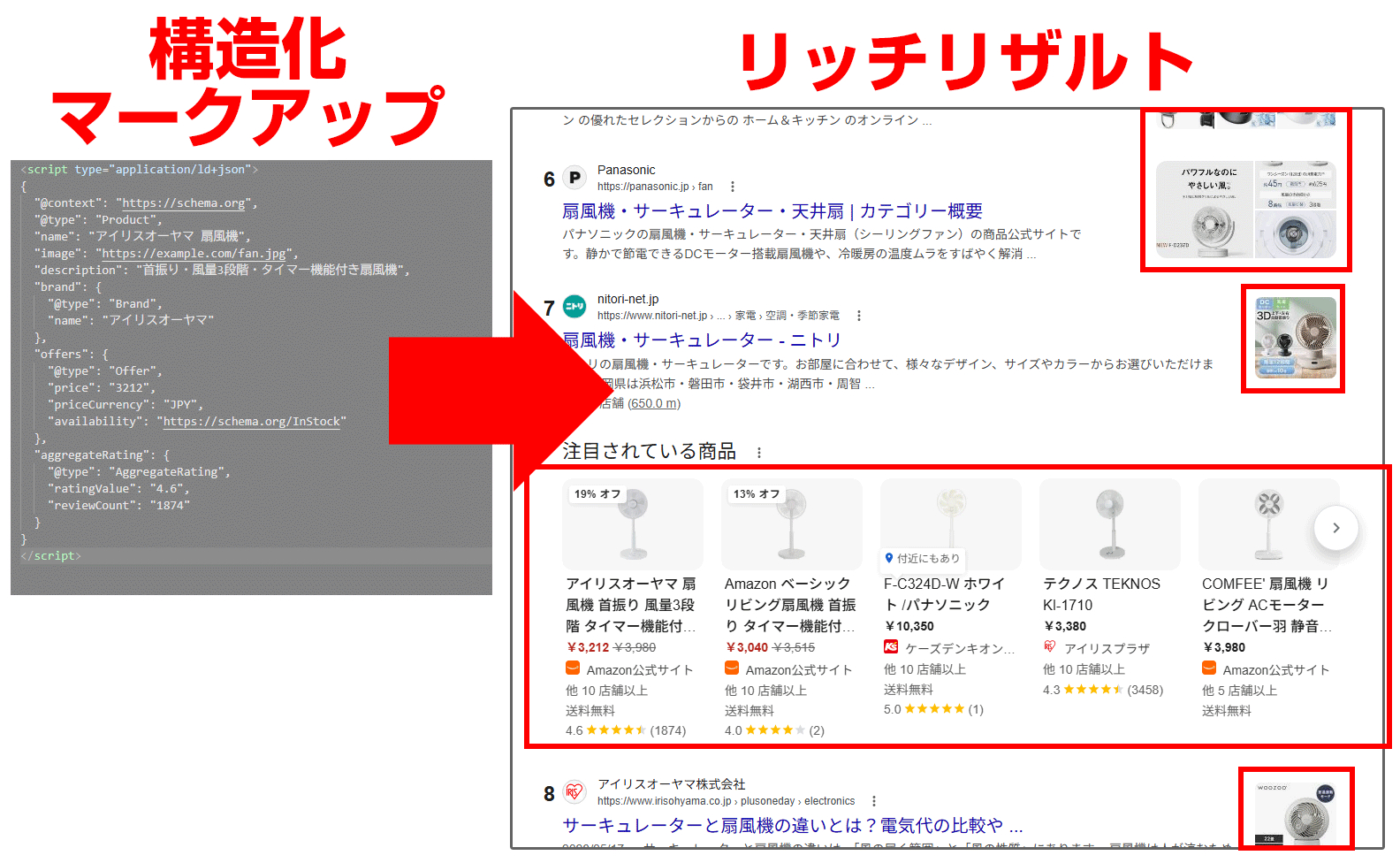Image resolution: width=1400 pixels, height=863 pixels.
Task: Click the 4.0 star rating (2)
Action: pos(774,730)
